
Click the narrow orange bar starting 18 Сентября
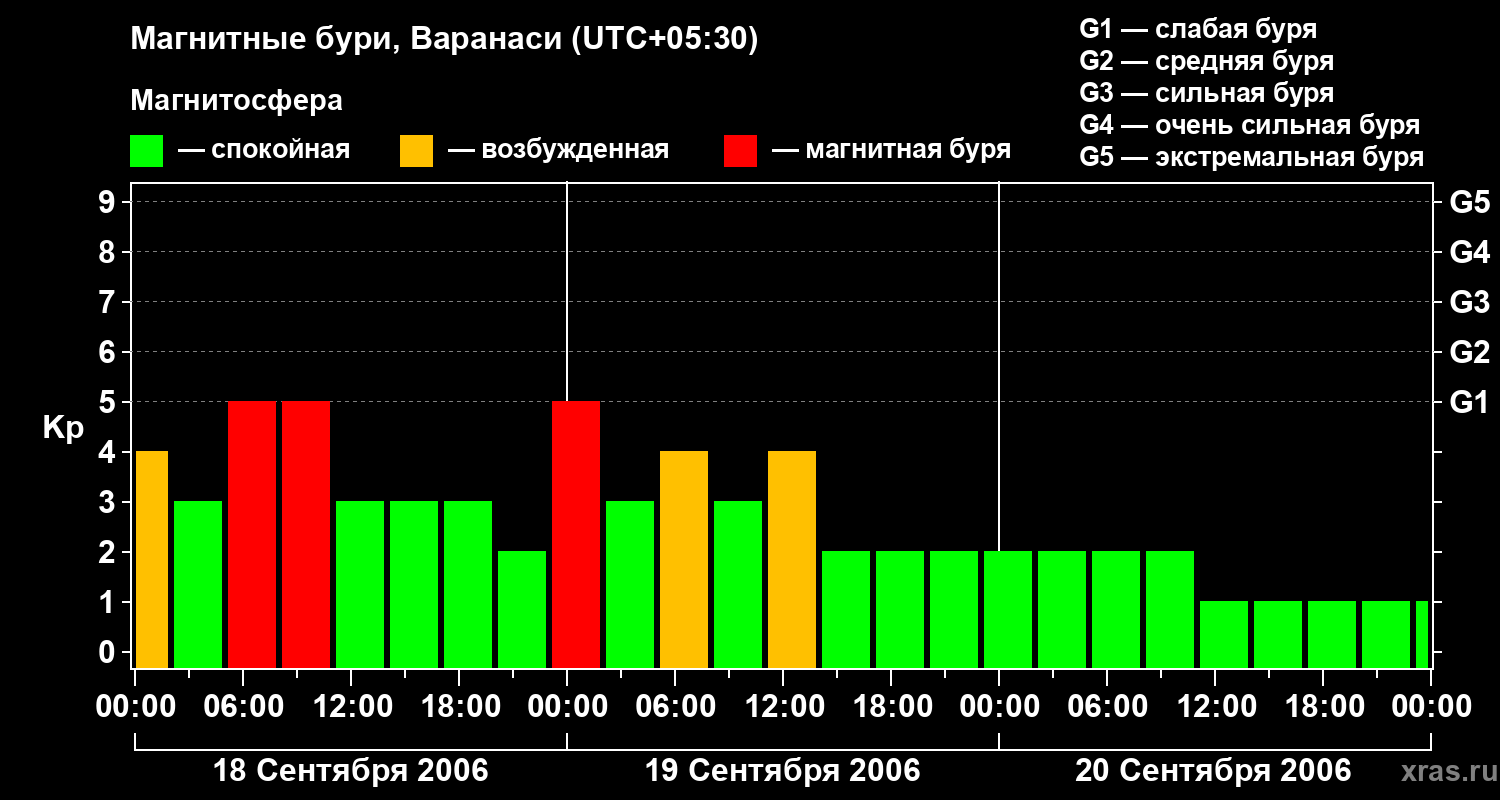coord(152,559)
